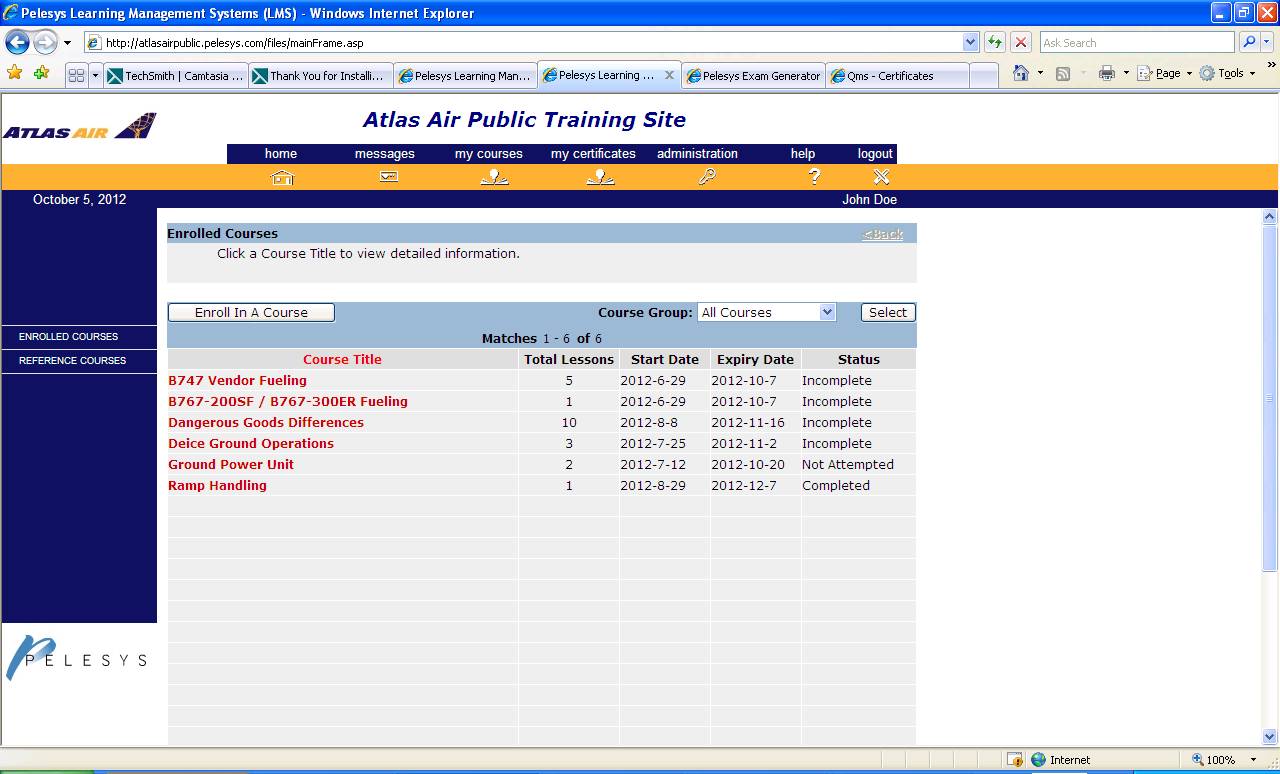Image resolution: width=1280 pixels, height=774 pixels.
Task: Expand the IE Tools menu dropdown
Action: tap(1252, 74)
